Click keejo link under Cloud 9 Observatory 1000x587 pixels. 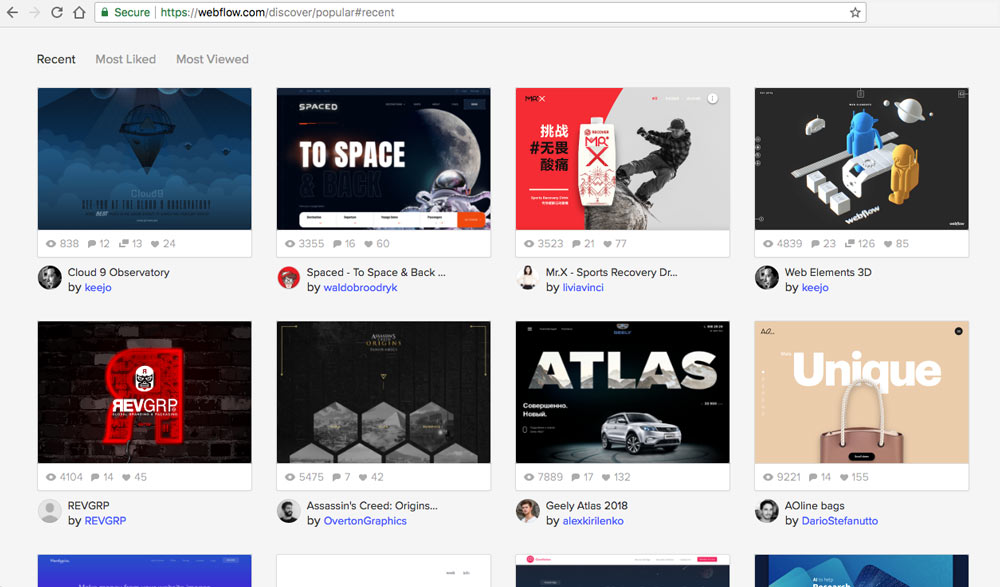tap(98, 287)
